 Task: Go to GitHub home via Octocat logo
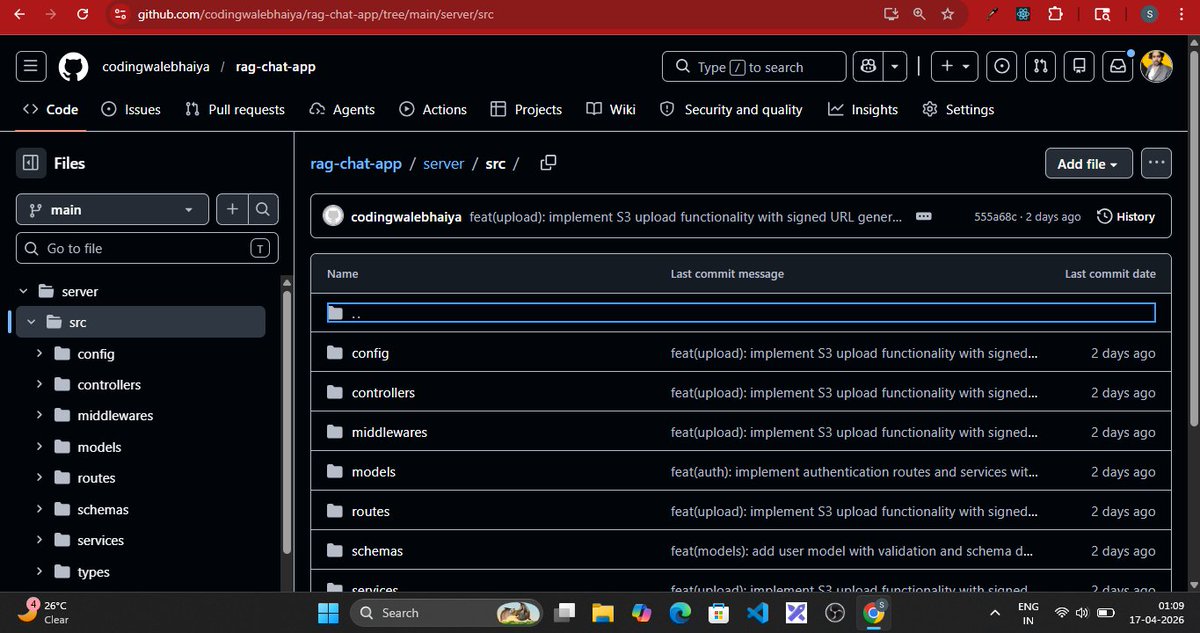(72, 67)
